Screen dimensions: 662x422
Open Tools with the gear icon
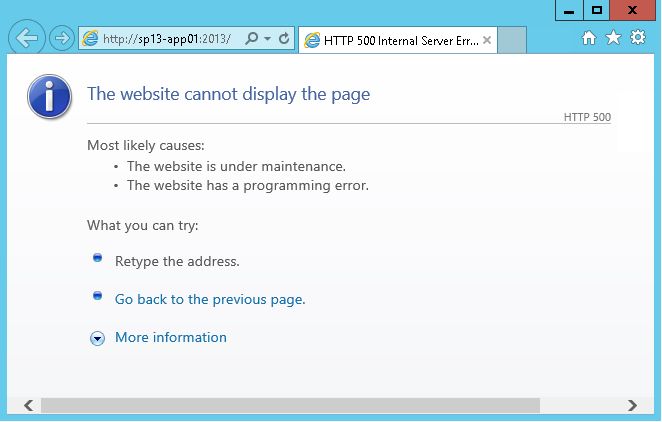[638, 38]
